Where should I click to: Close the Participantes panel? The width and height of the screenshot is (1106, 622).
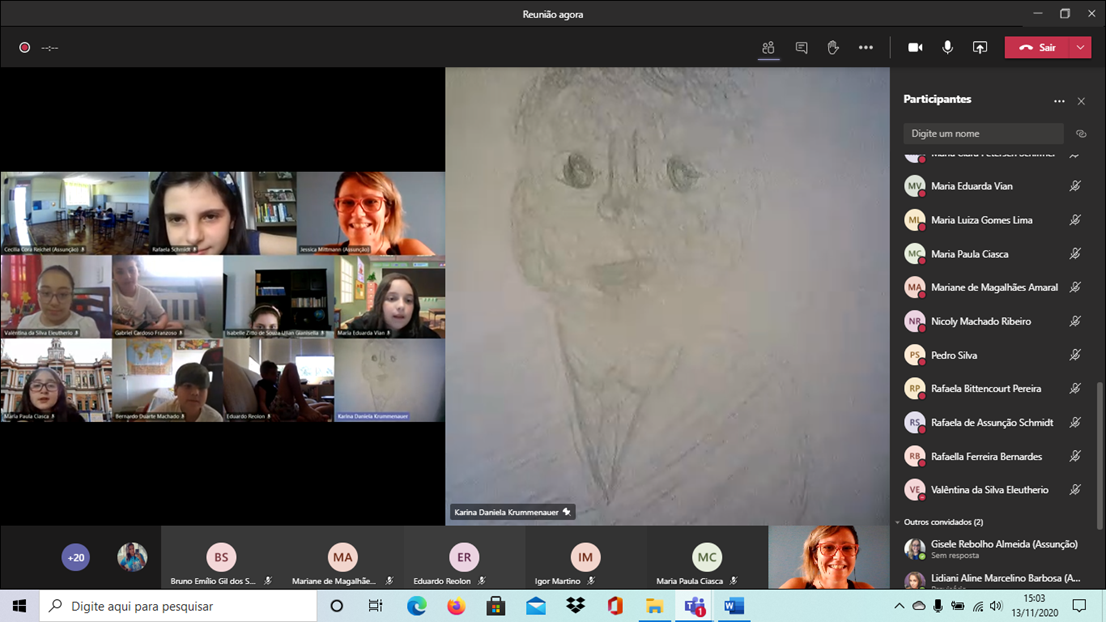(1081, 101)
